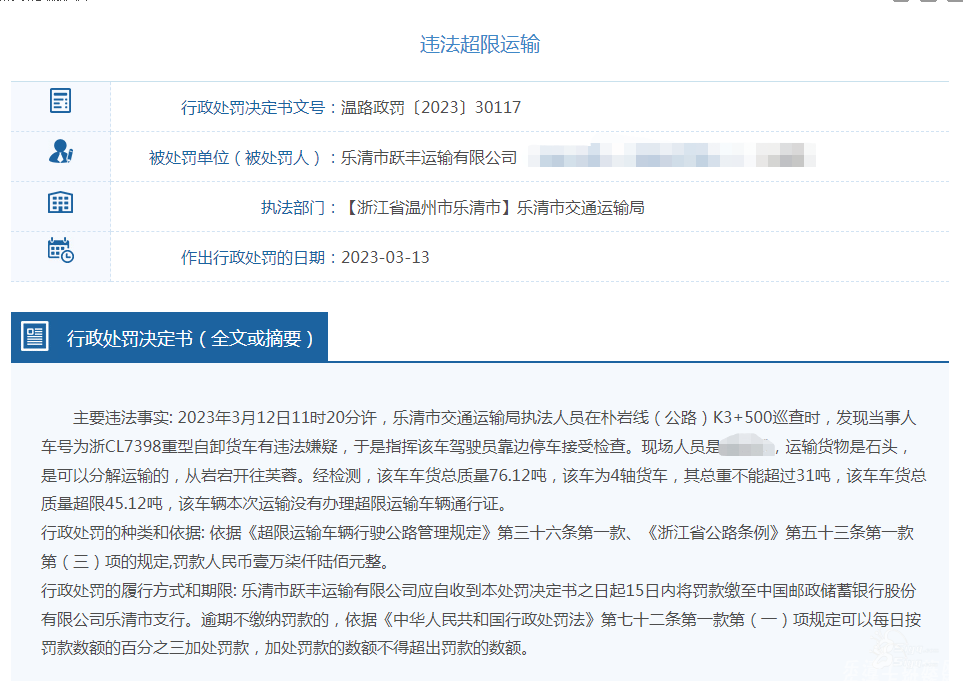Click the company name 乐清市跃丰运输有限公司

[429, 157]
